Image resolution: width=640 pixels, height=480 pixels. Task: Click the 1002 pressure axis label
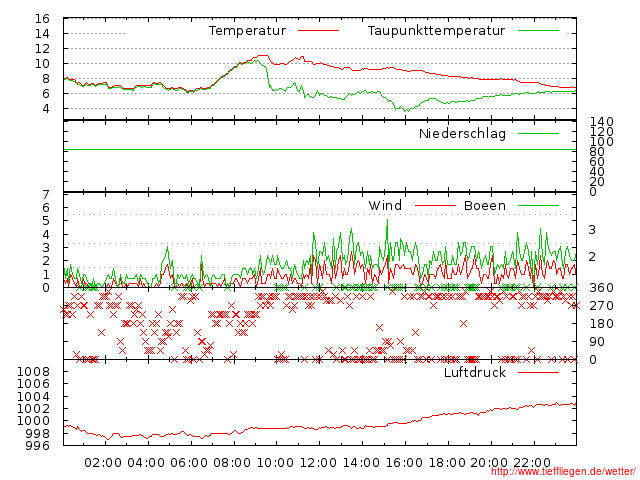(33, 409)
